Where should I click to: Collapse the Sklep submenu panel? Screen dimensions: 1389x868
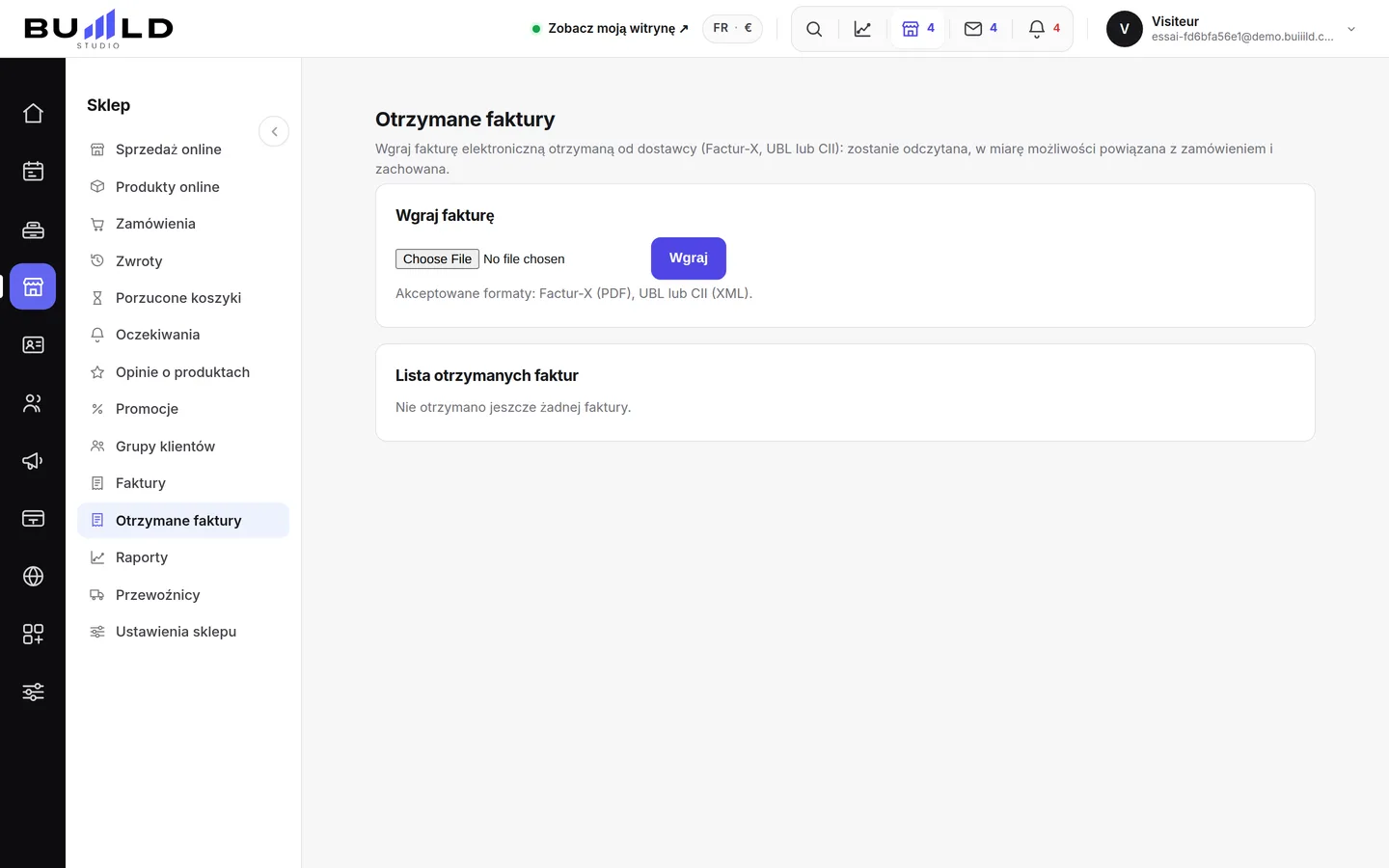(274, 131)
